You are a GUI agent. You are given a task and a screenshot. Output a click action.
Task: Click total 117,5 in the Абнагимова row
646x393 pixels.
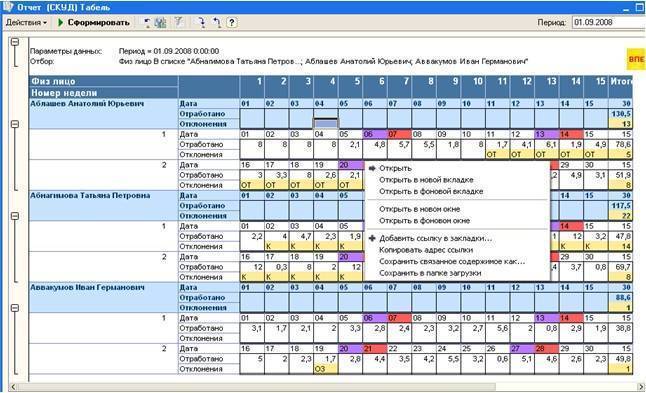(621, 206)
